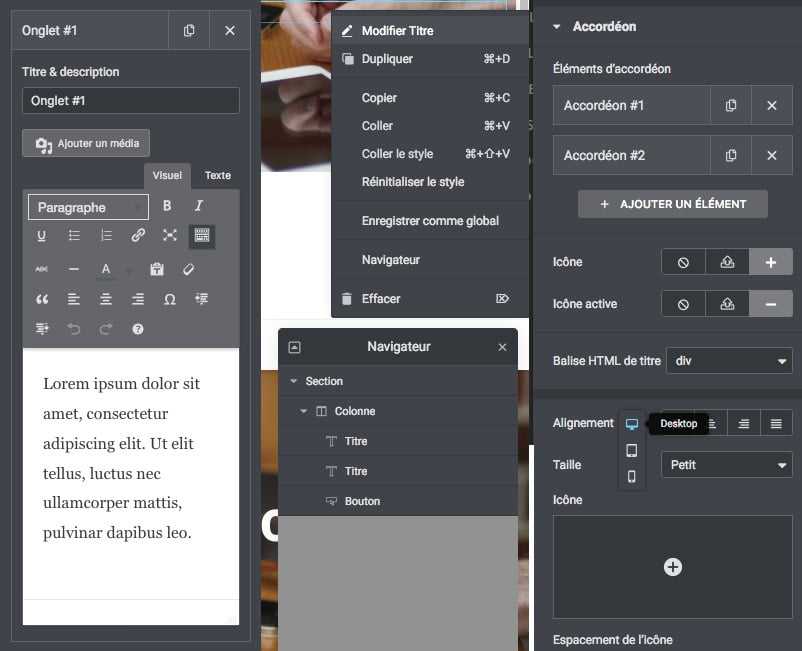Open the keyboard shortcuts help
802x651 pixels.
(138, 329)
